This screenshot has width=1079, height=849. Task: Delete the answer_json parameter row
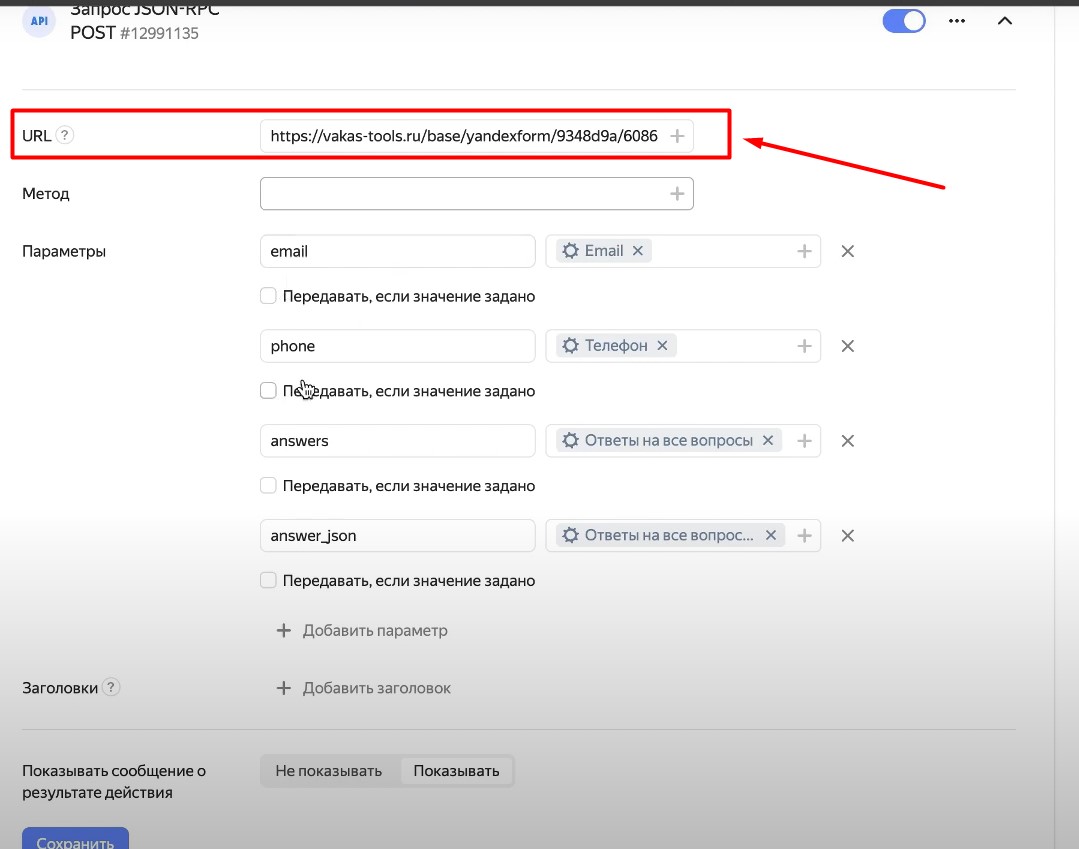coord(847,536)
